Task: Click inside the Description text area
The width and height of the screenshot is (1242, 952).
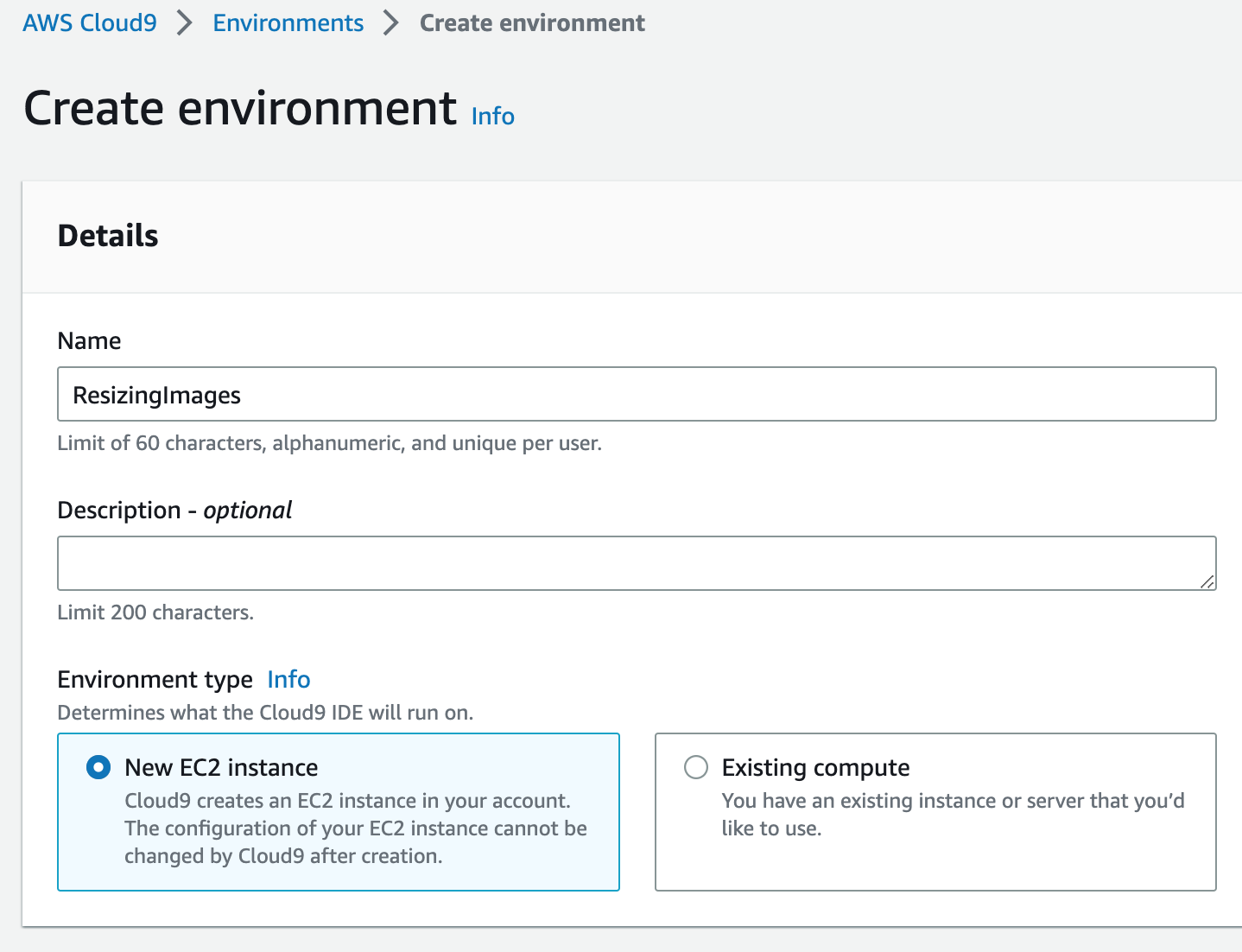Action: [x=636, y=563]
